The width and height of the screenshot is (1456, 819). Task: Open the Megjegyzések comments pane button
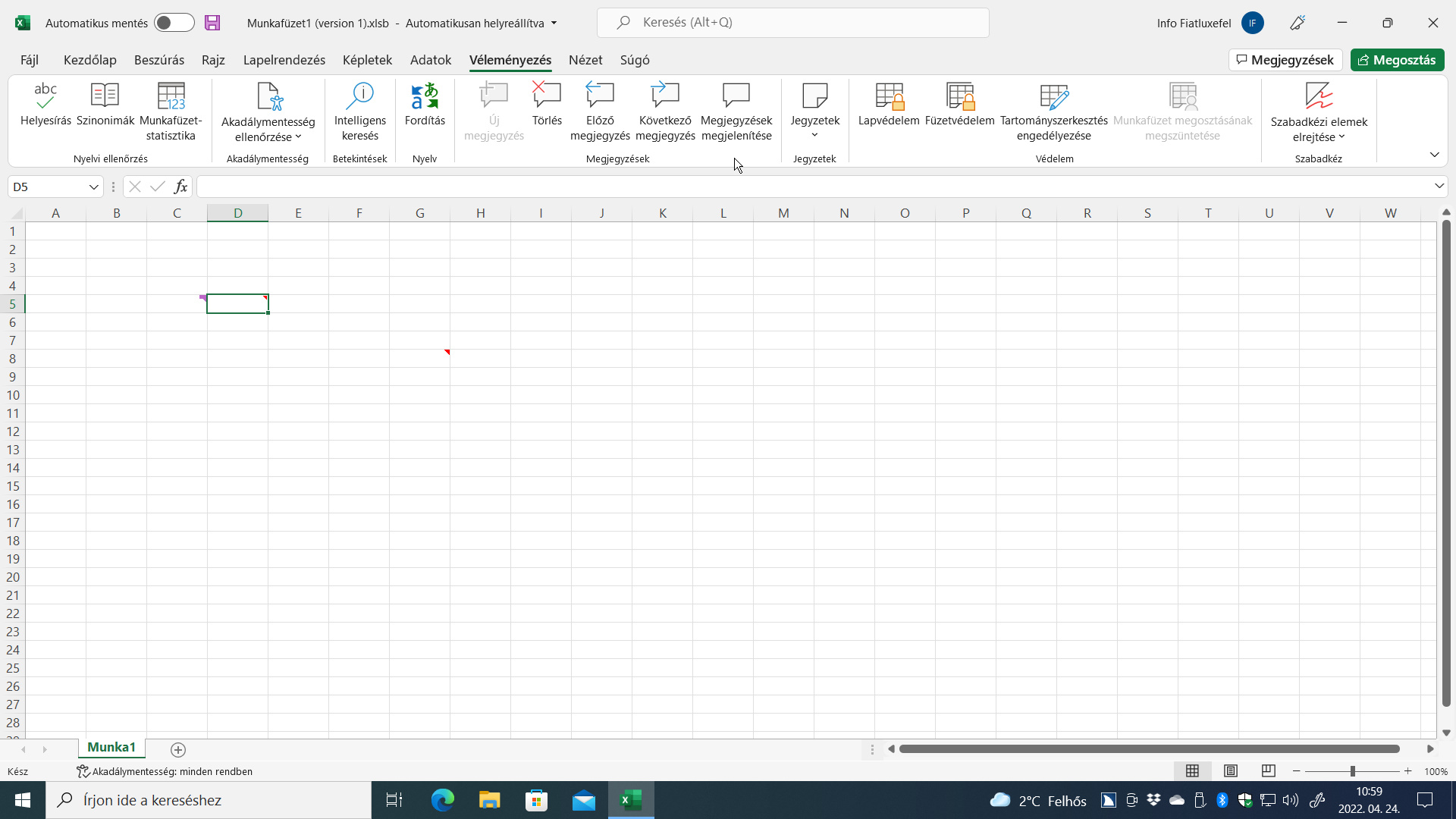1285,60
